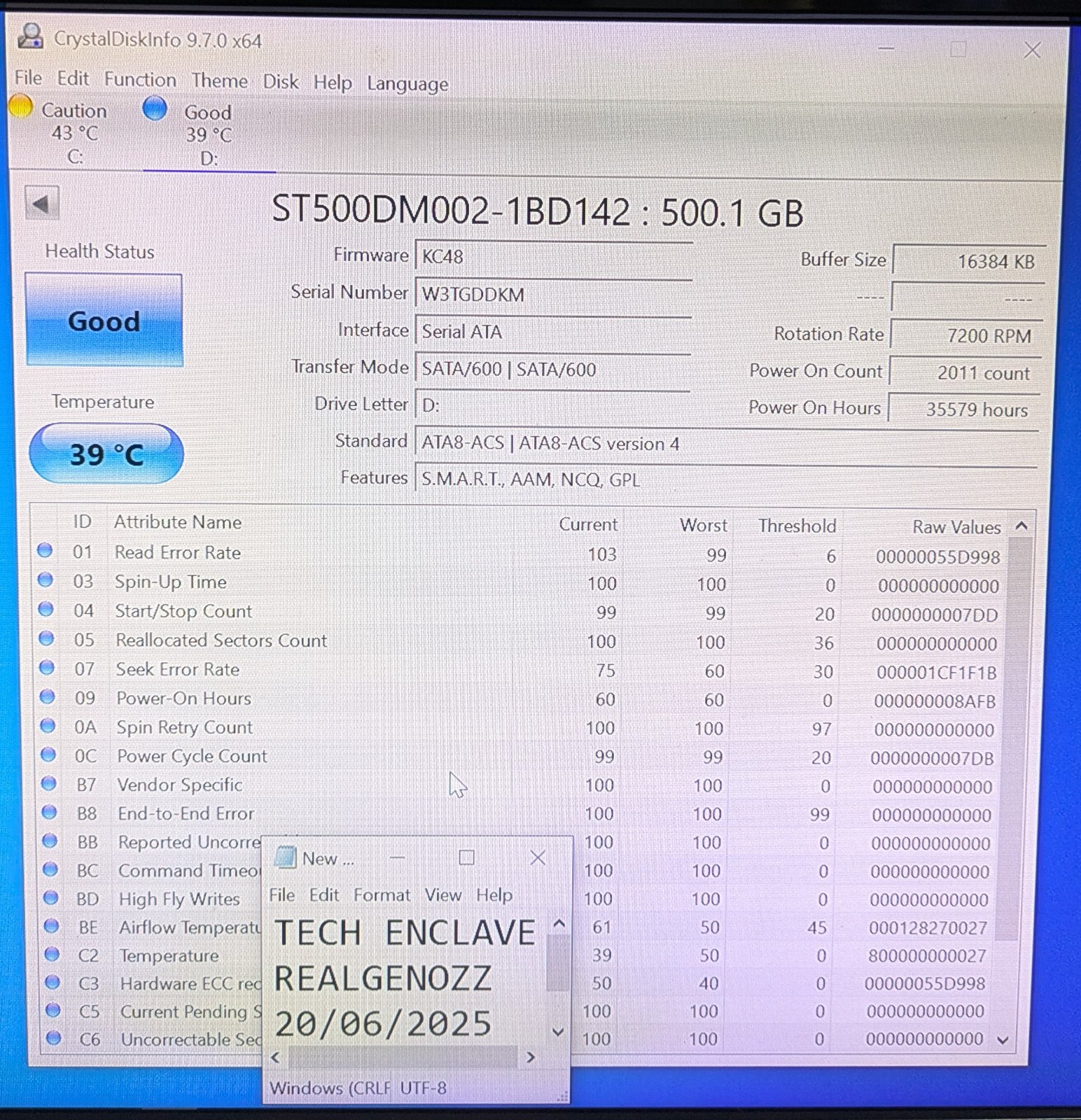Open Notepad's View menu
1081x1120 pixels.
tap(442, 895)
